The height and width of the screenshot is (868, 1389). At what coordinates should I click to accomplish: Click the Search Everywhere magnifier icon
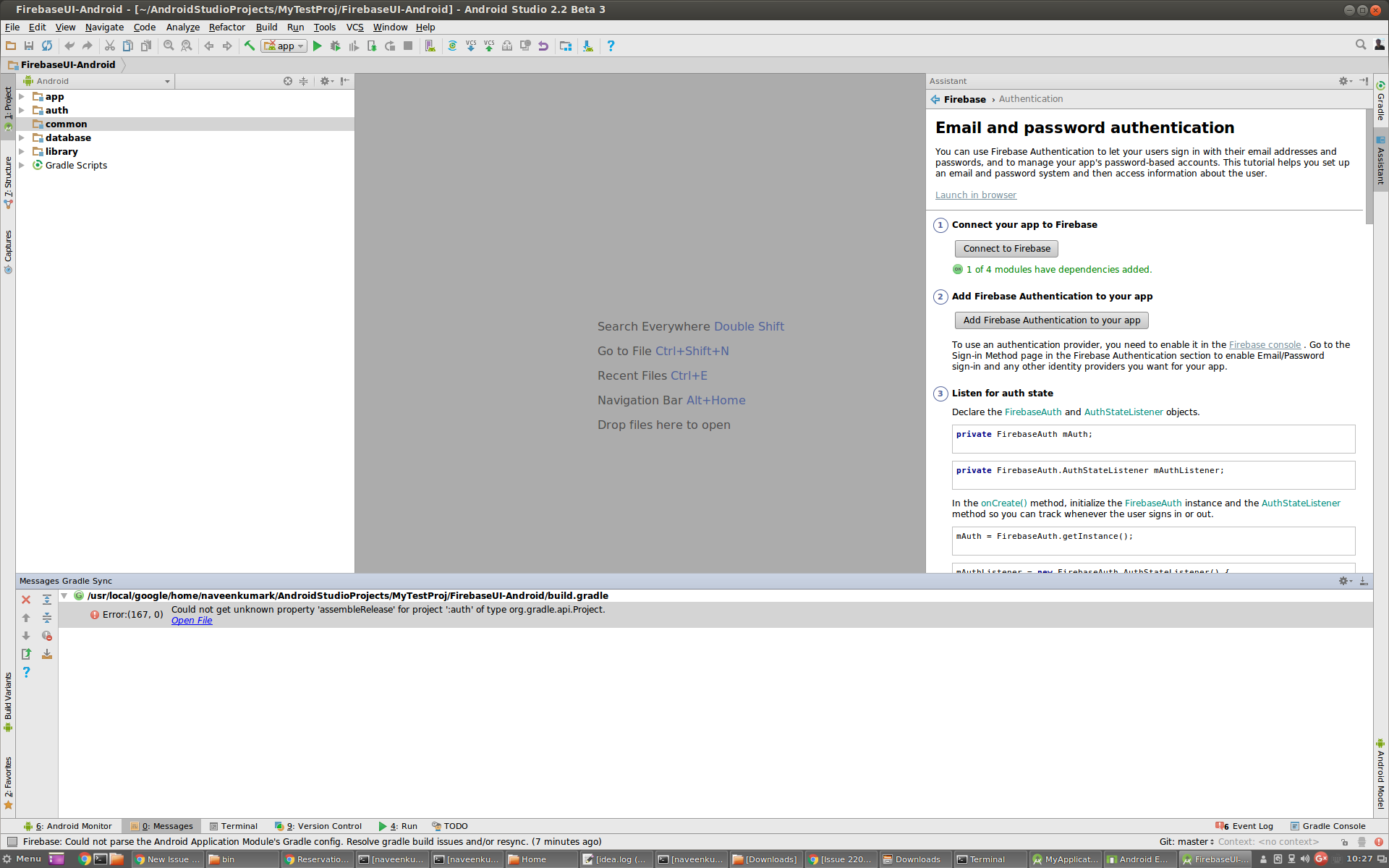point(1360,45)
